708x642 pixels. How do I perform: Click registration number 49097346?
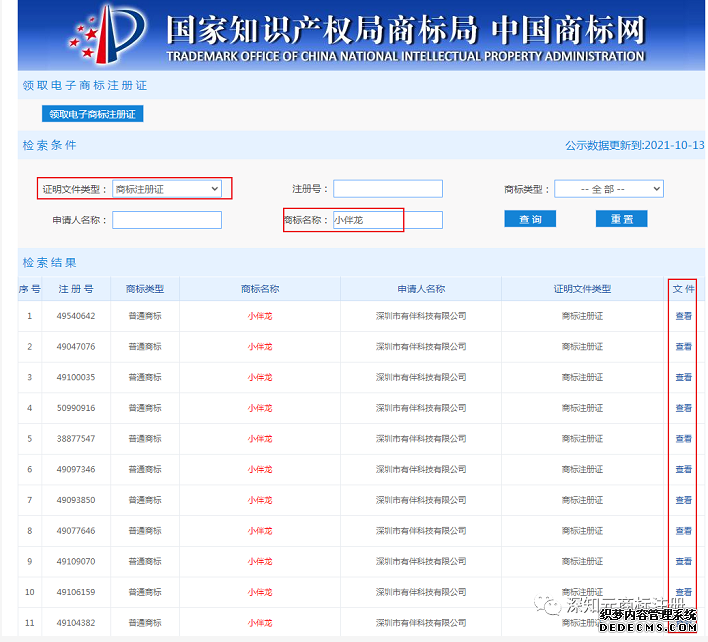(x=76, y=470)
